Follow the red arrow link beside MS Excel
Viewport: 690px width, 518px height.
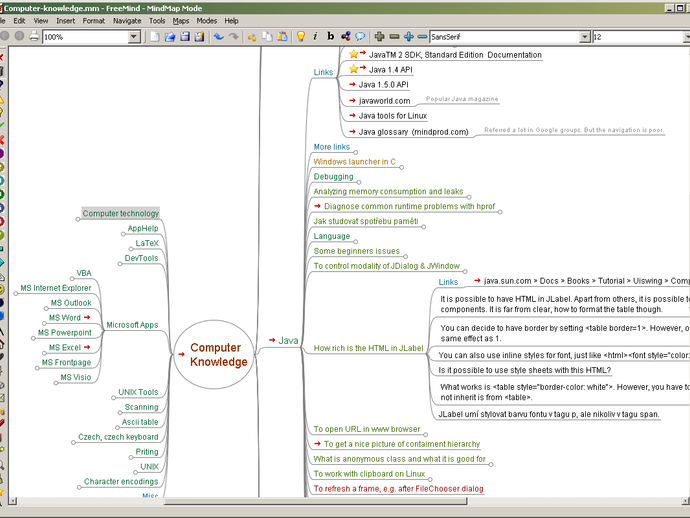coord(87,347)
